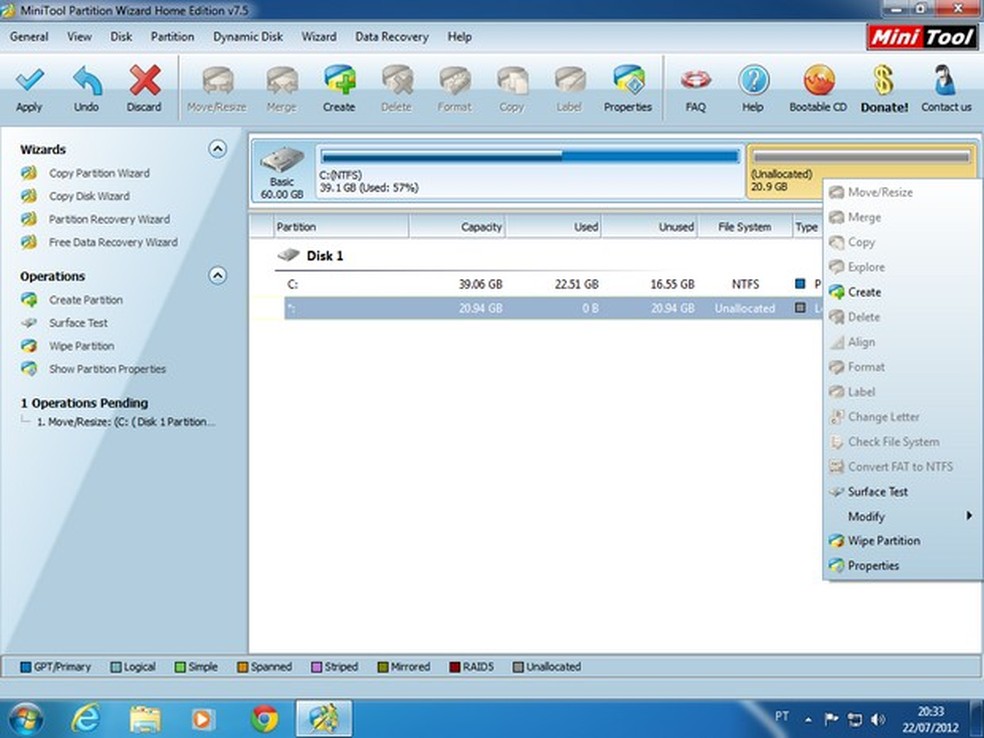The image size is (984, 738).
Task: Open Google Chrome from the taskbar
Action: (x=264, y=717)
